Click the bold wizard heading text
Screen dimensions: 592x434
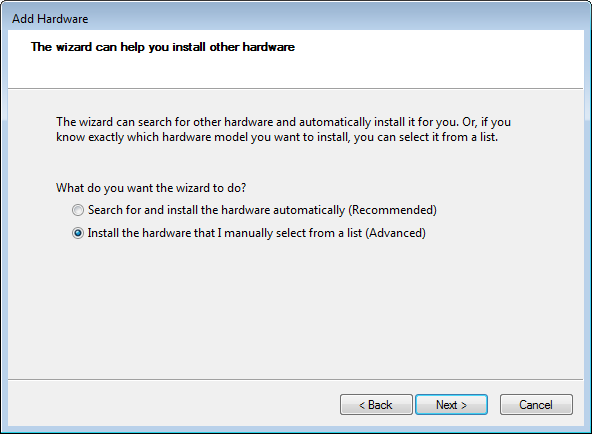pyautogui.click(x=163, y=47)
